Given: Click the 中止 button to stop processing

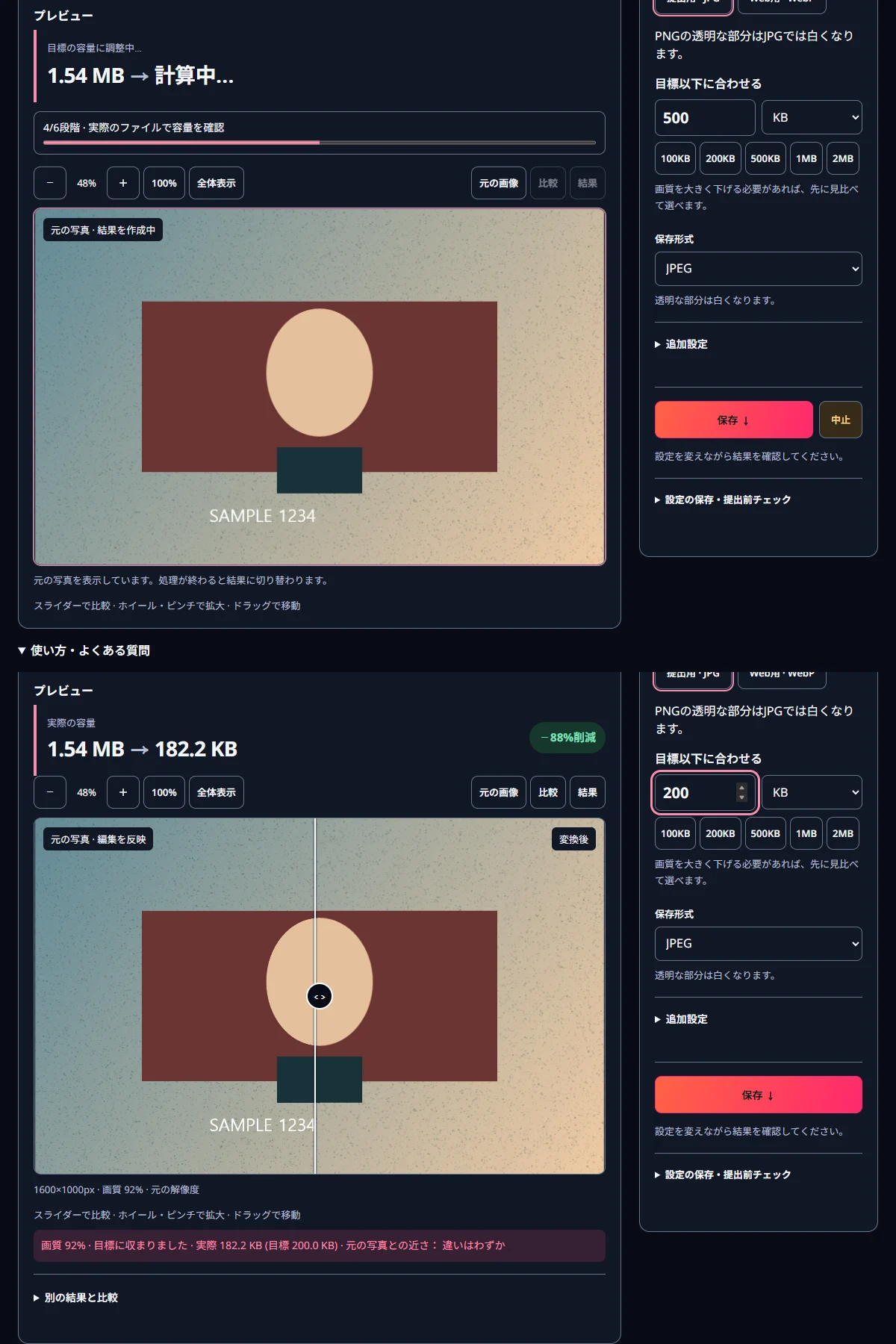Looking at the screenshot, I should [x=841, y=420].
